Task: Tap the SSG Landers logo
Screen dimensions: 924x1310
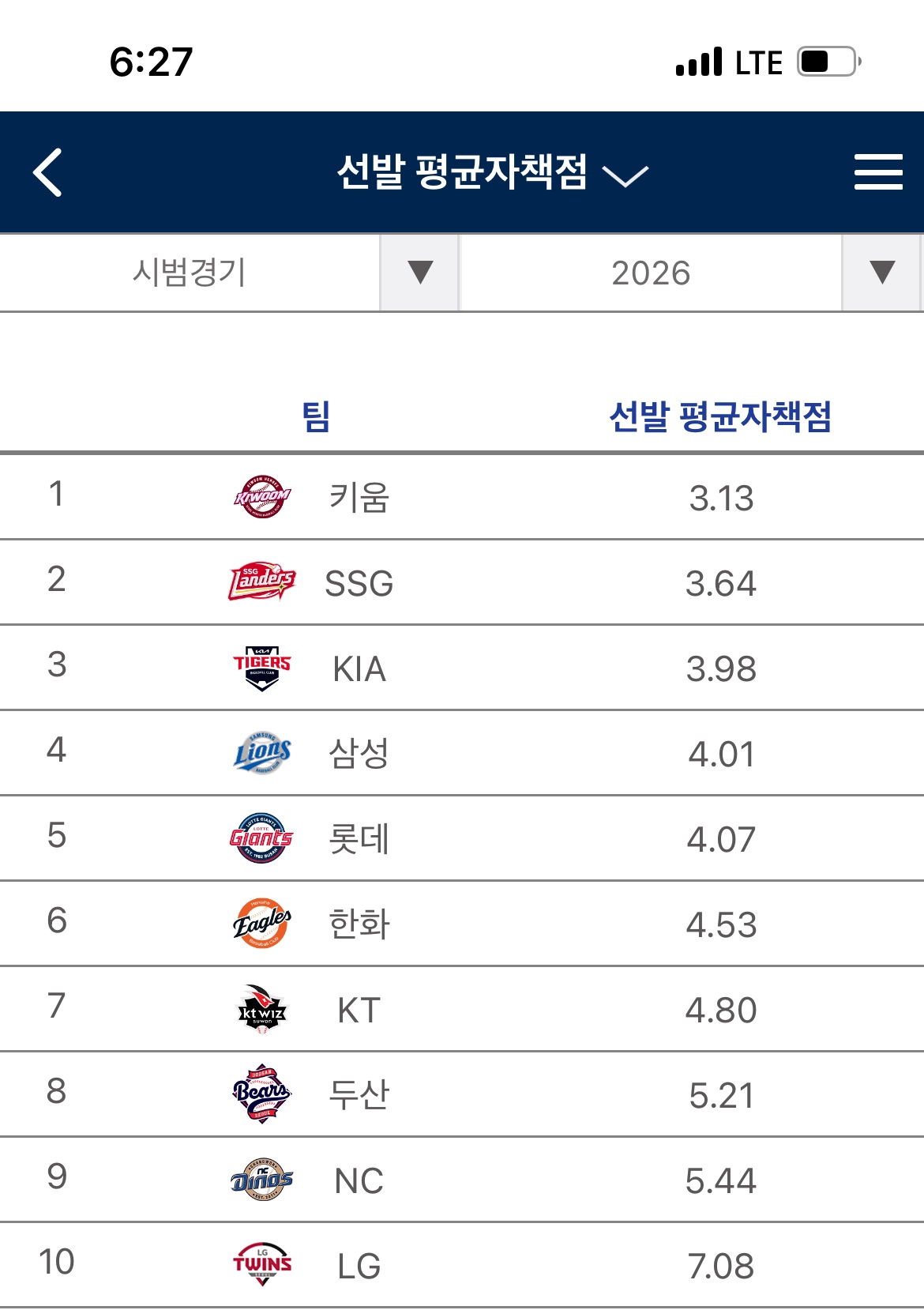Action: [x=262, y=582]
